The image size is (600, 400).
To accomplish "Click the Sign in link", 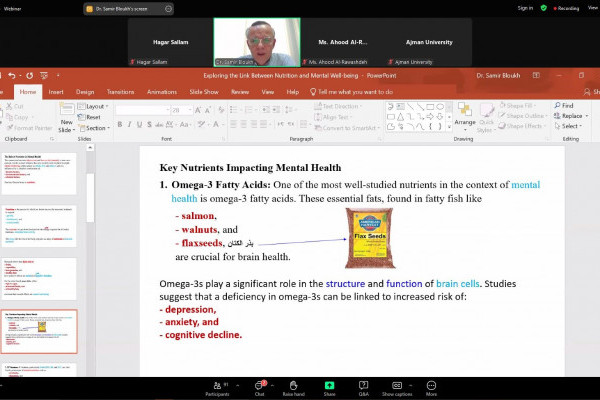I will click(525, 8).
